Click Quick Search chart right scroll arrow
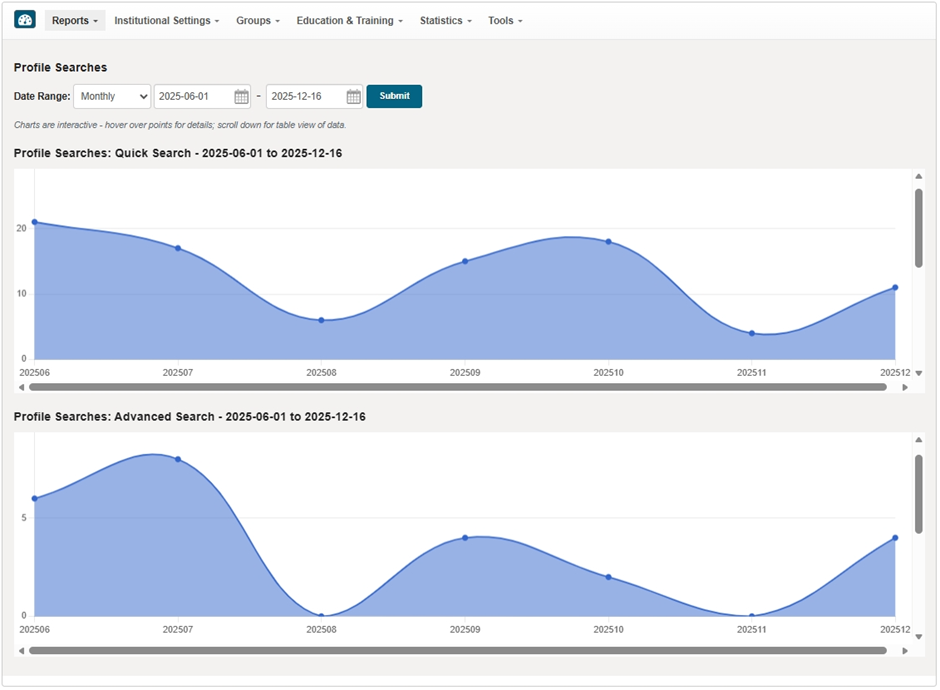The width and height of the screenshot is (940, 690). coord(905,387)
